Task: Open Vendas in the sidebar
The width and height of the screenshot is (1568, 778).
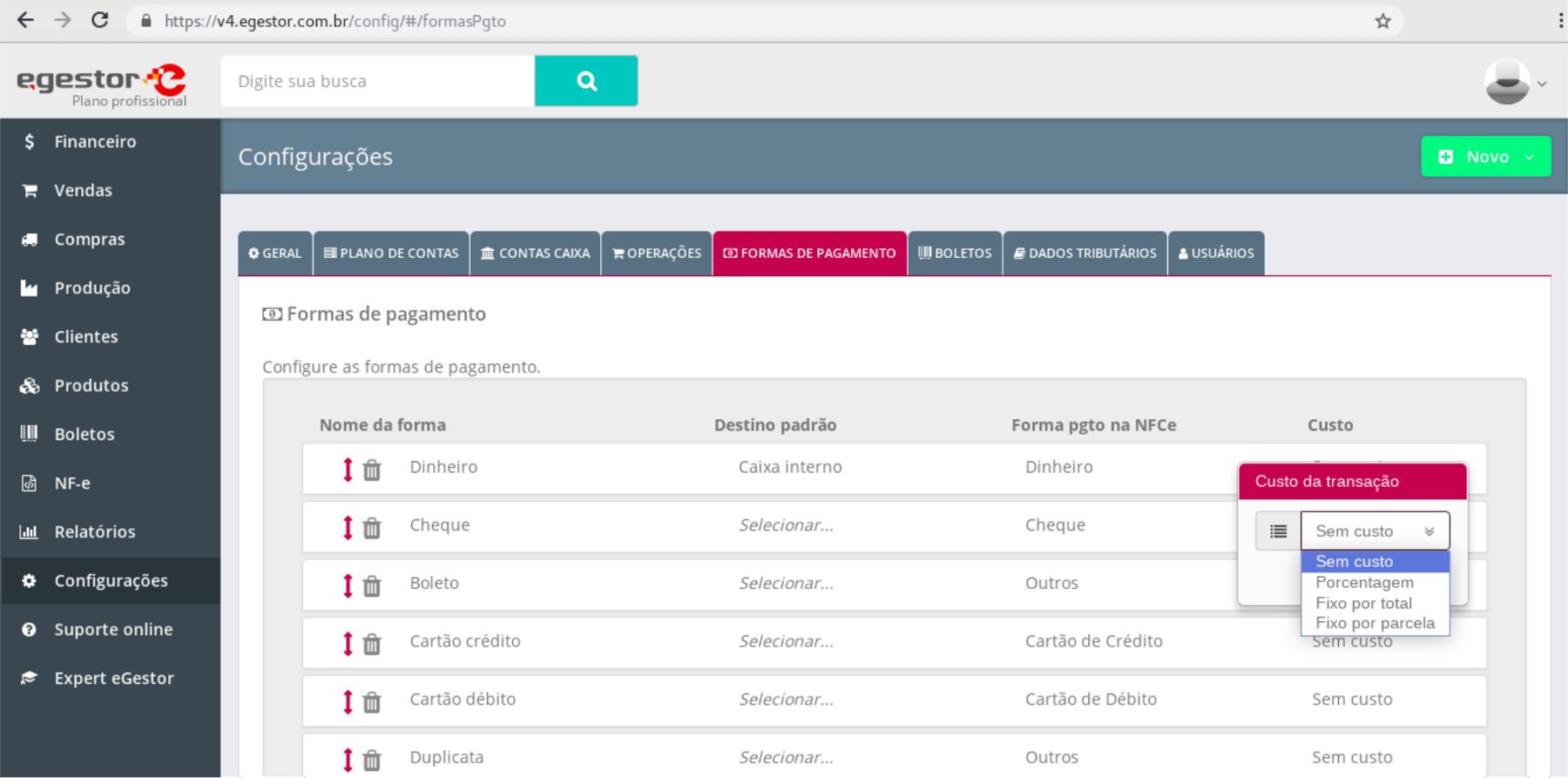Action: click(111, 190)
